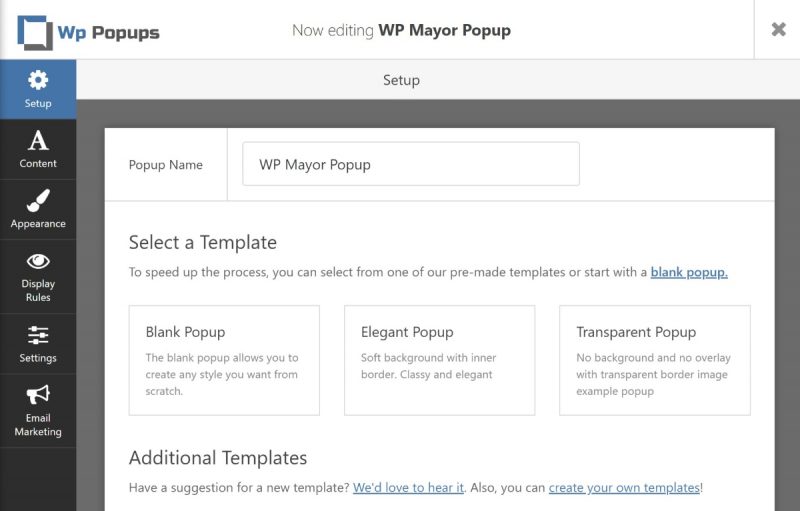Open the Content section letter A icon
This screenshot has width=800, height=511.
click(x=38, y=140)
